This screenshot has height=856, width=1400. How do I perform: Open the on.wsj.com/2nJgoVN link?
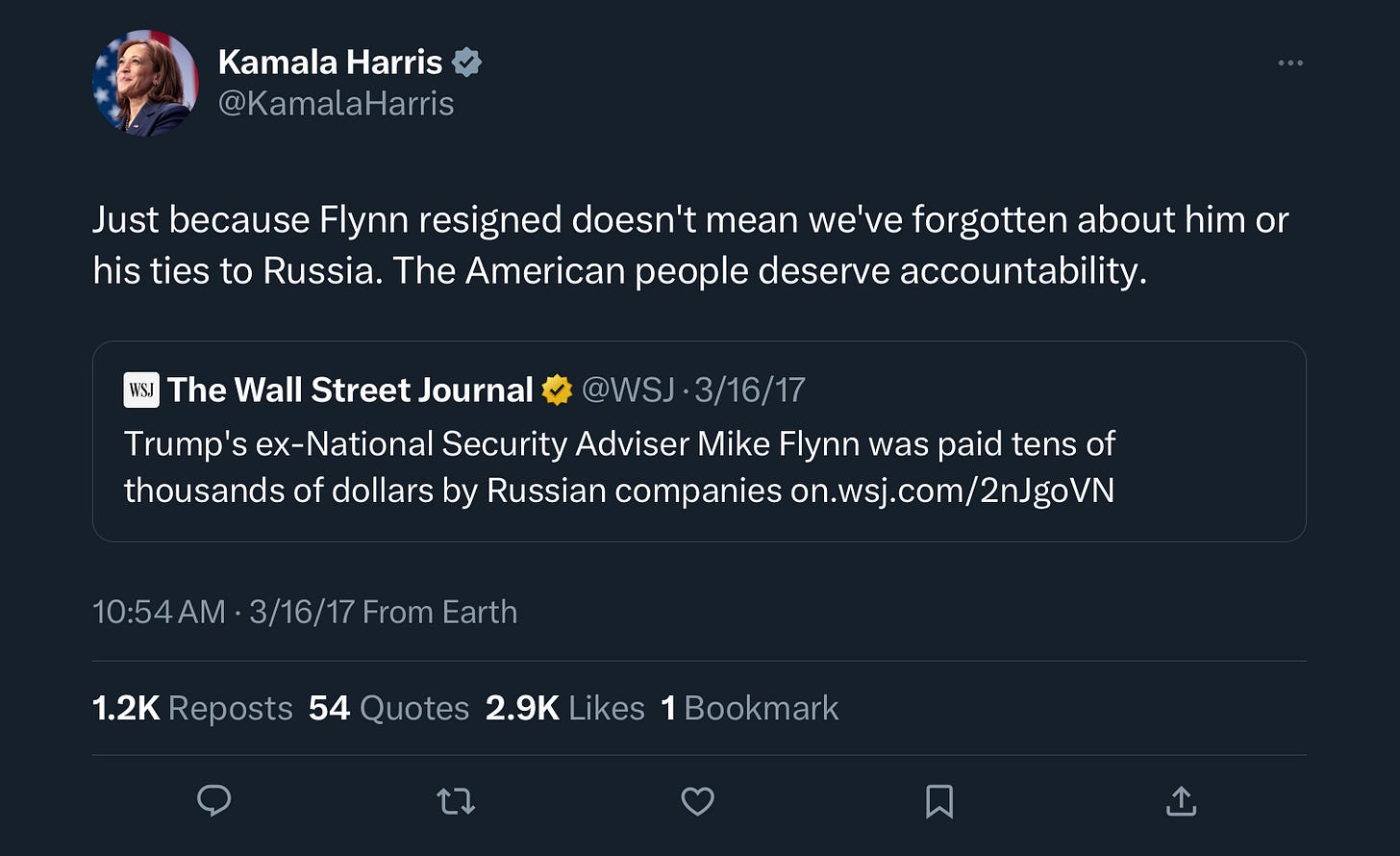point(952,491)
